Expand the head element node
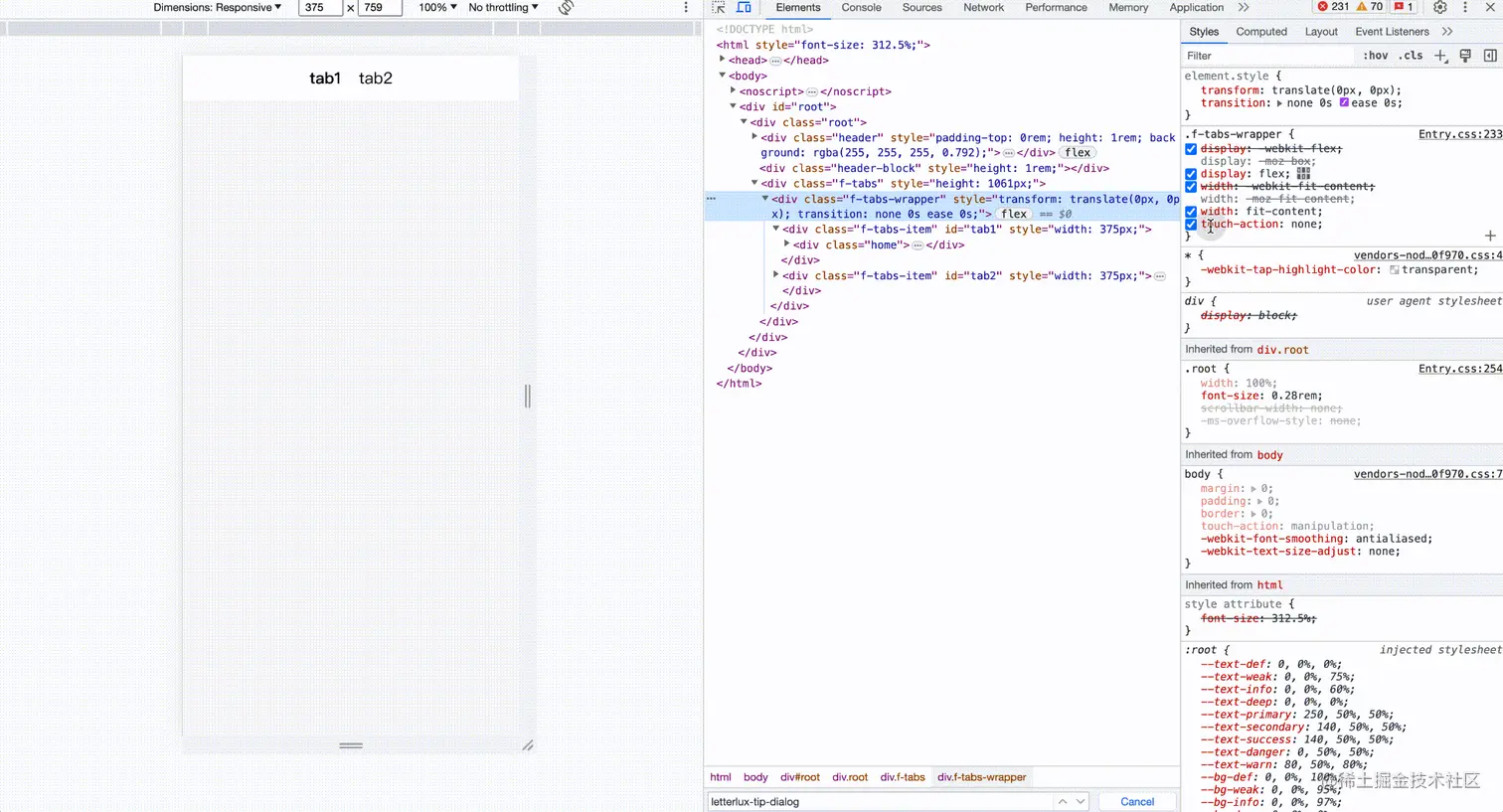Viewport: 1503px width, 812px height. (x=723, y=60)
